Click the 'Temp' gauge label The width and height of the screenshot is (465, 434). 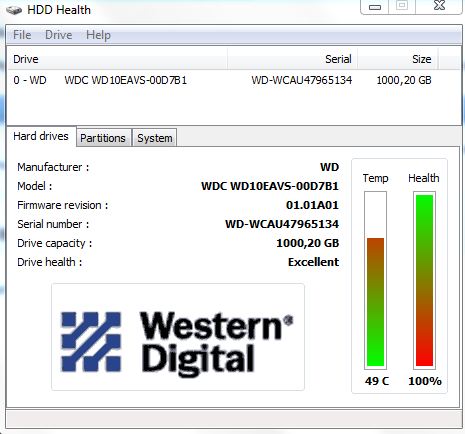[376, 178]
